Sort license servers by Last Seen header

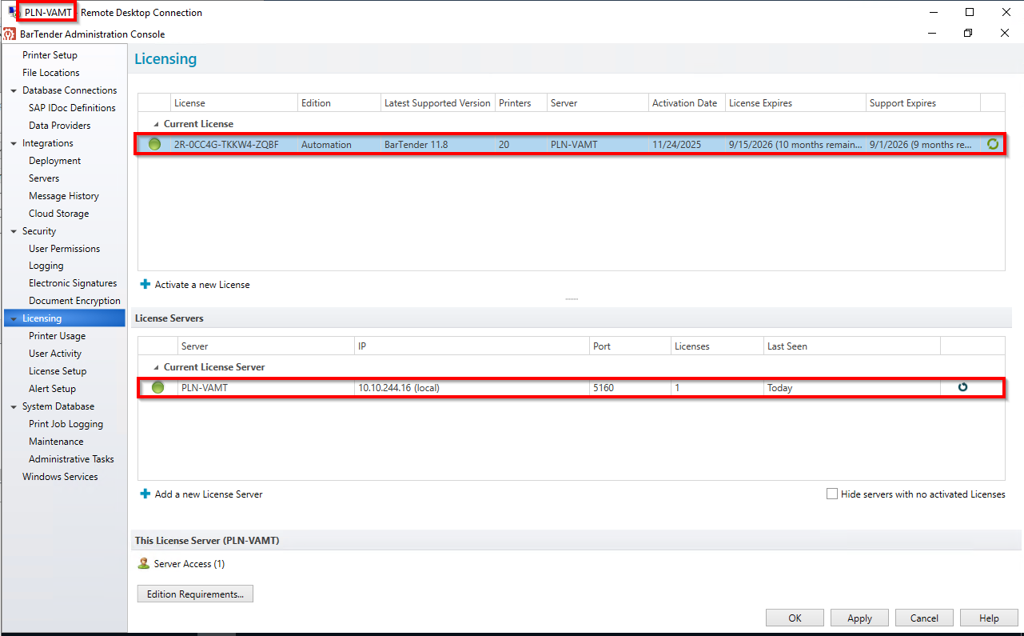point(852,346)
